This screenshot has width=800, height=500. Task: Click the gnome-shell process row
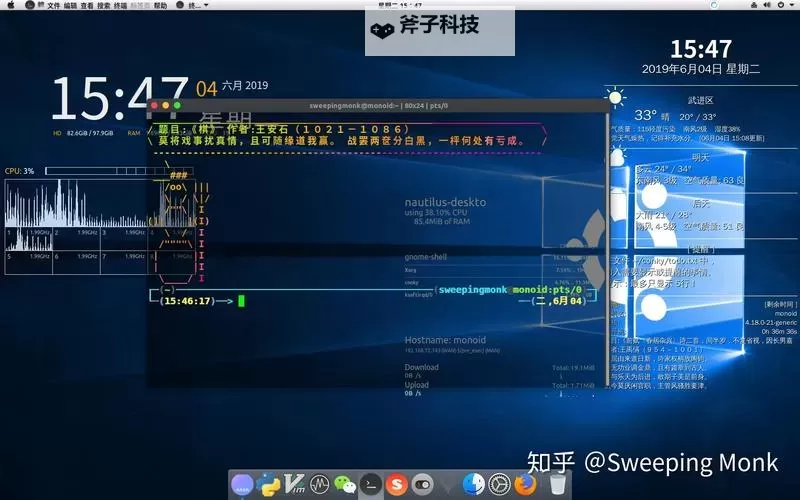[x=426, y=257]
